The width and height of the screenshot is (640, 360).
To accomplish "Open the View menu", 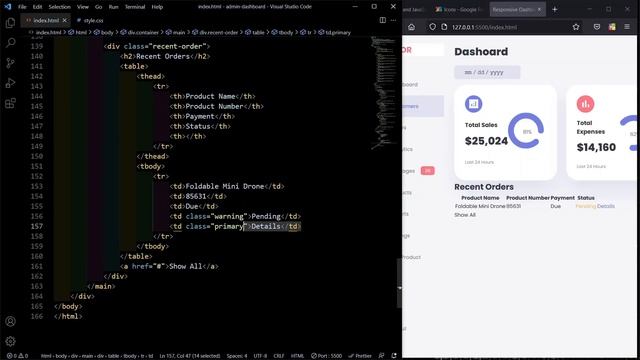I will [82, 7].
